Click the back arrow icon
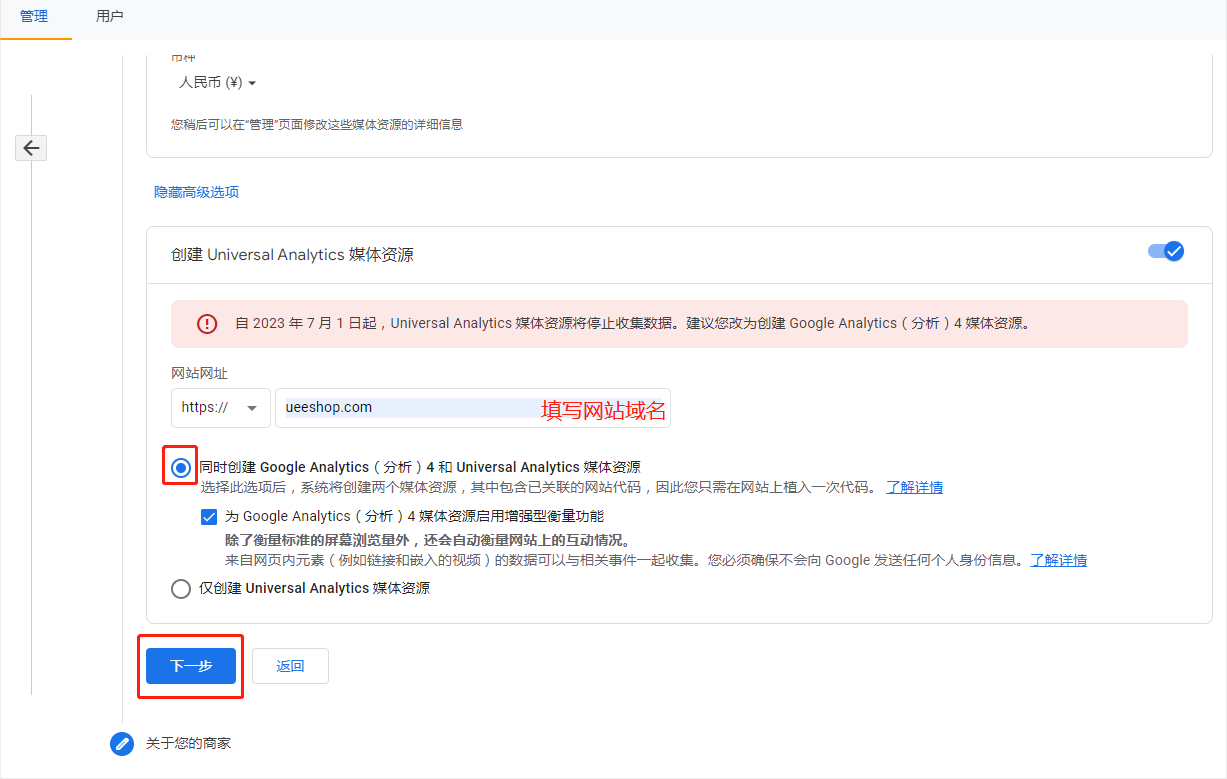 pyautogui.click(x=31, y=148)
